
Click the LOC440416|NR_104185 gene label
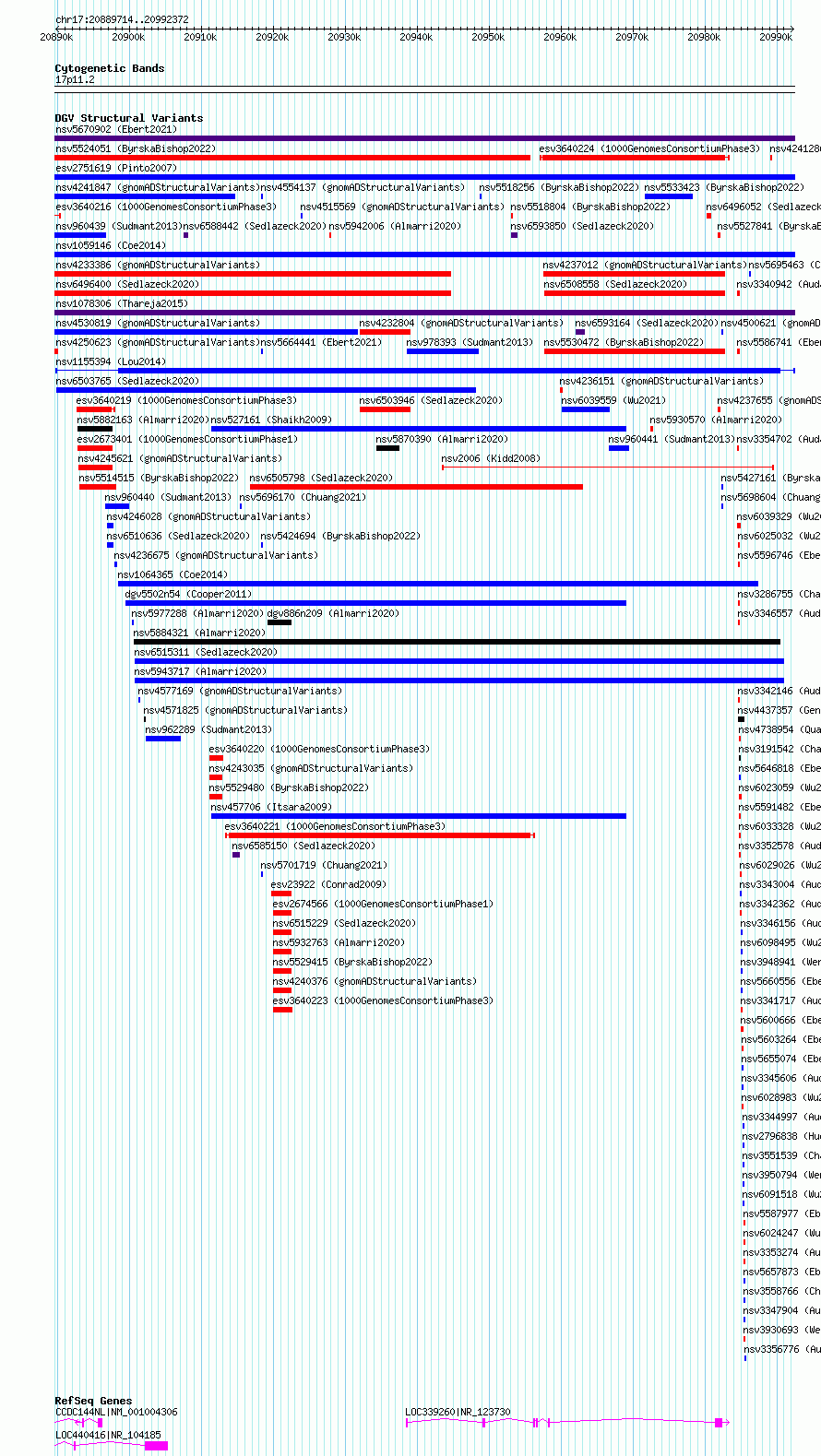point(108,1435)
